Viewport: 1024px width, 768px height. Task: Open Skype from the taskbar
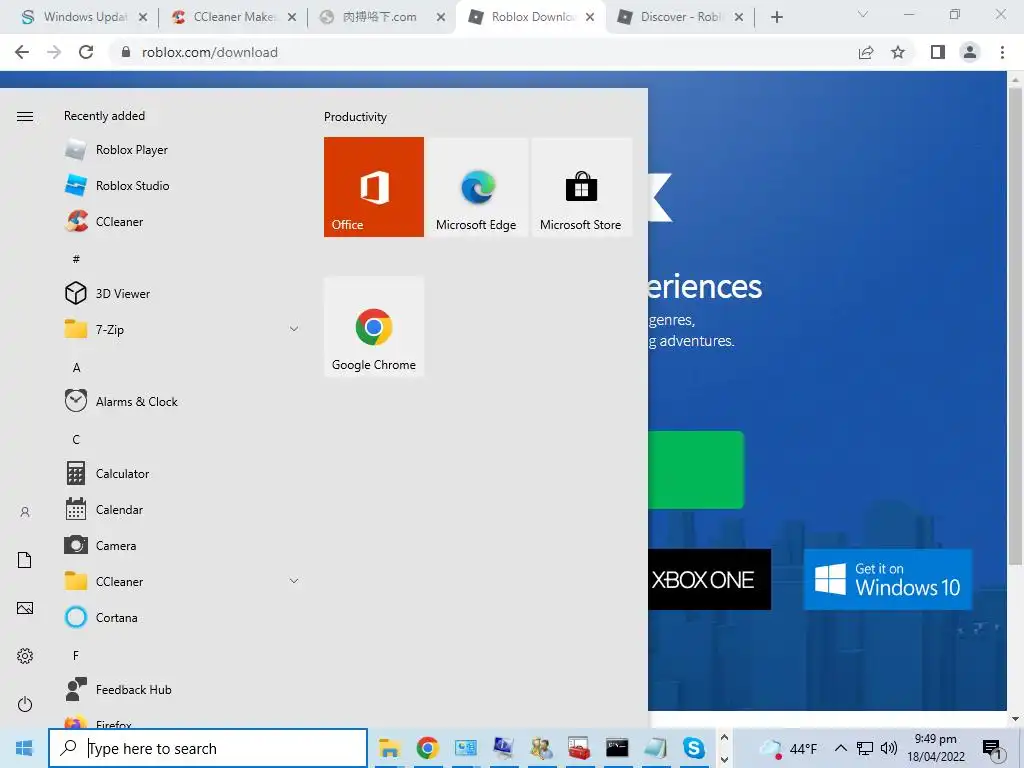coord(694,748)
